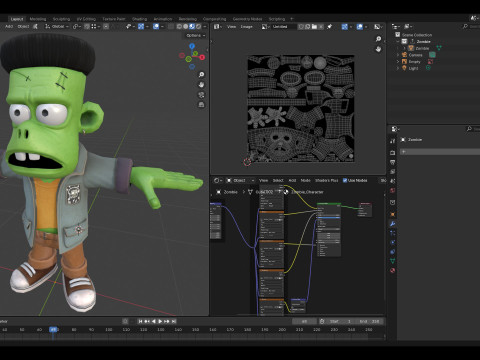Viewport: 480px width, 360px height.
Task: Open the Object Data green triangle tab
Action: [x=392, y=261]
